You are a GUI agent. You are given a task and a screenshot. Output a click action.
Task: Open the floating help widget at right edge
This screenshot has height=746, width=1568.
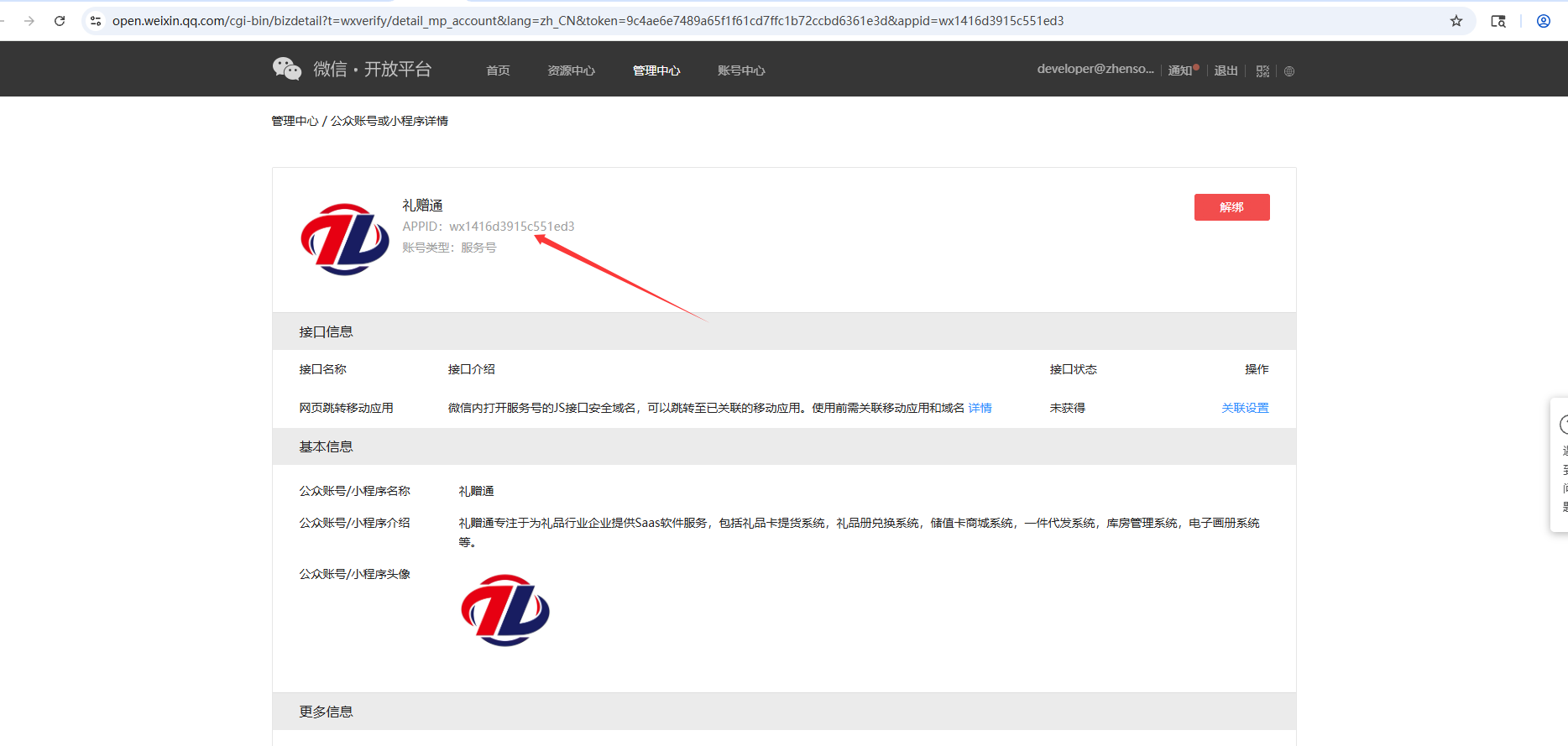1560,465
